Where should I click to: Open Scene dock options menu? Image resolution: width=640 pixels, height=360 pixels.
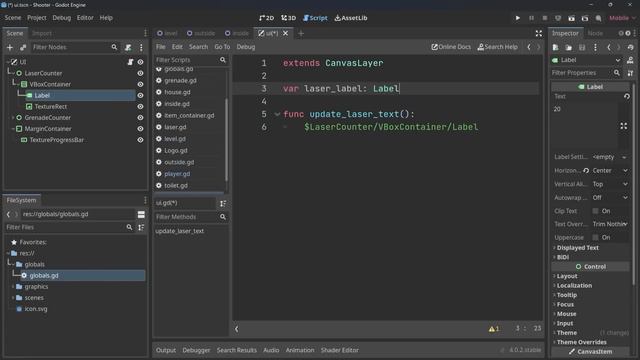point(145,33)
